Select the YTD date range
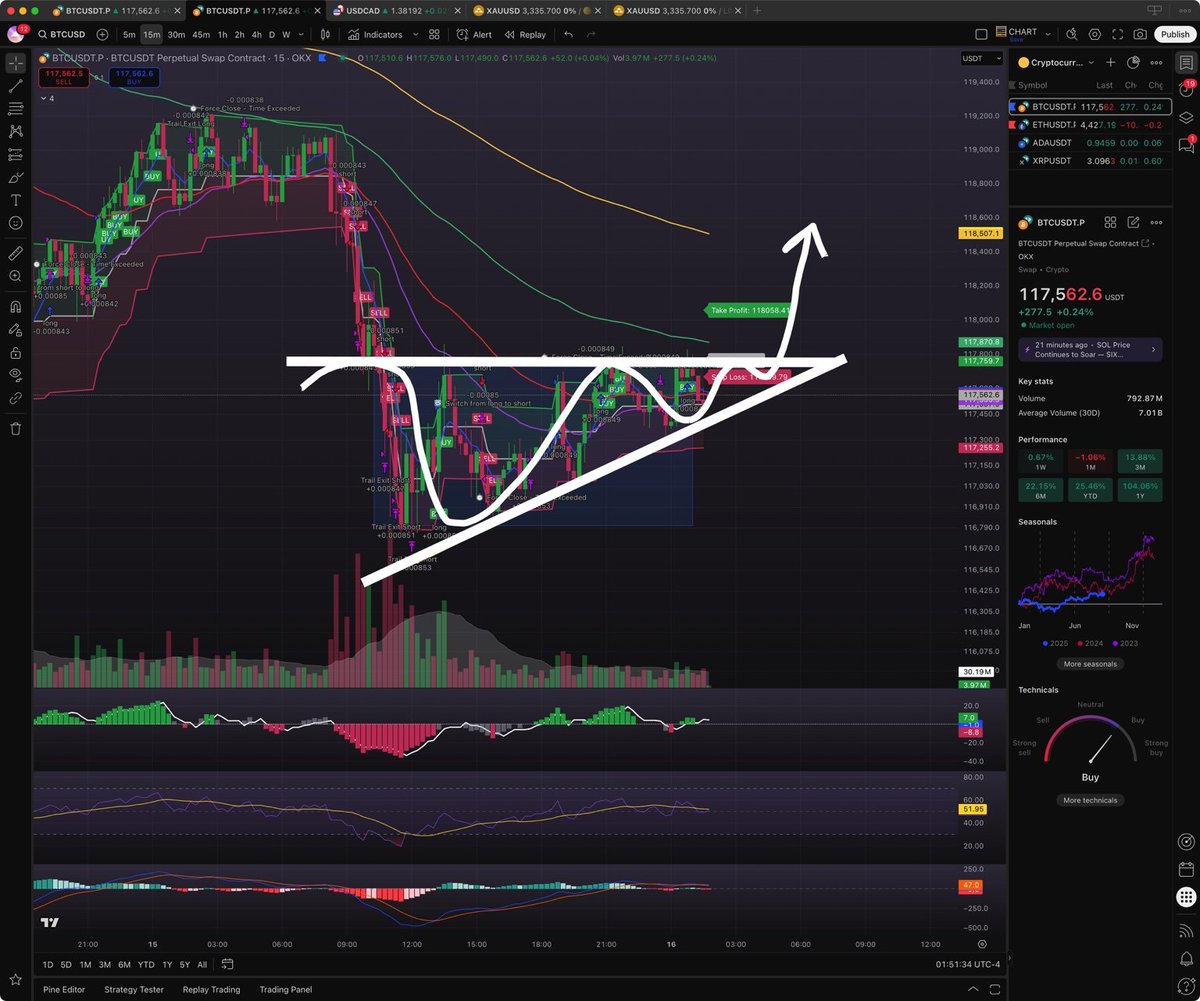1200x1001 pixels. [146, 965]
